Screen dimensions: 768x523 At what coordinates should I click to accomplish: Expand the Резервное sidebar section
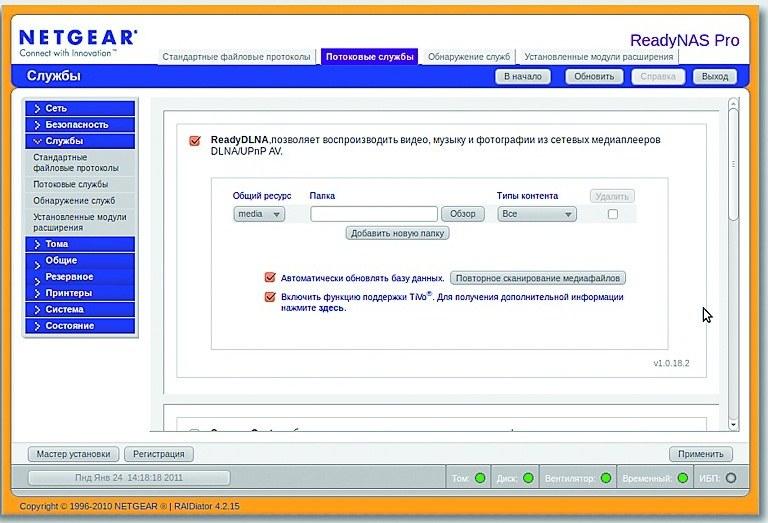click(80, 277)
